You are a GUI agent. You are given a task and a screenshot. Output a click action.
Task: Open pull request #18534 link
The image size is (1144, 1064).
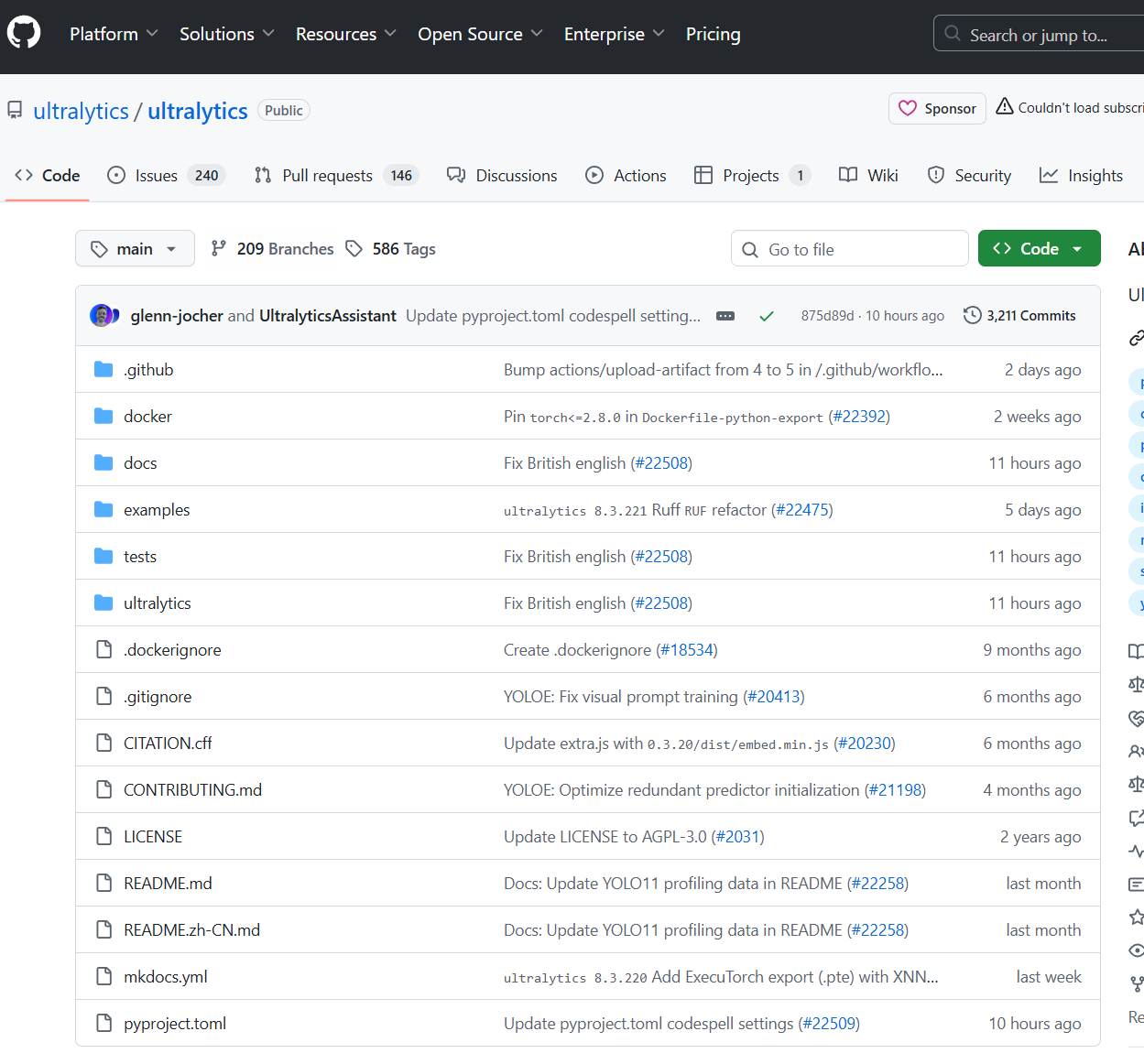point(687,649)
